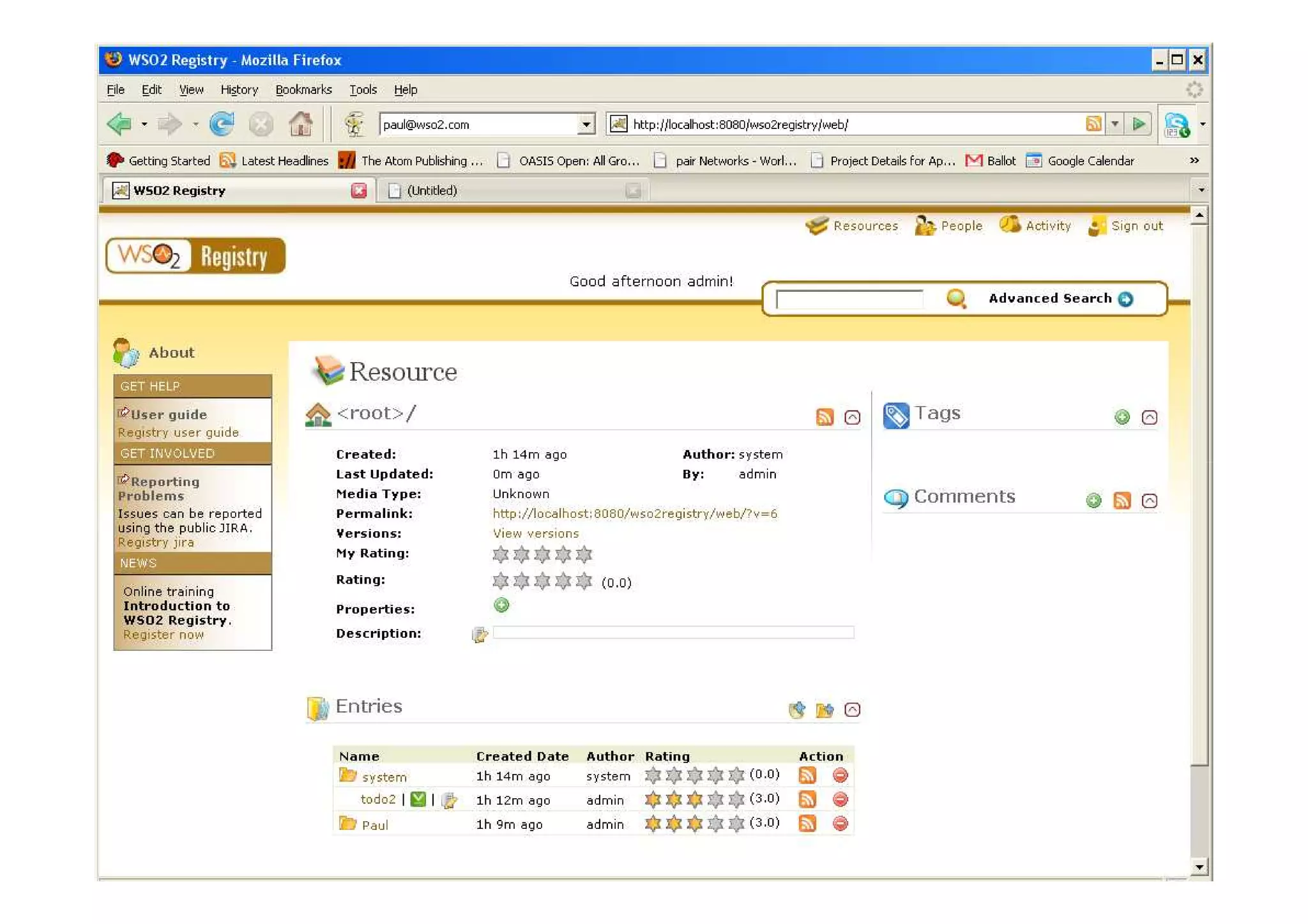The width and height of the screenshot is (1308, 924).
Task: Open feed icon for todo2 entry
Action: click(x=807, y=799)
